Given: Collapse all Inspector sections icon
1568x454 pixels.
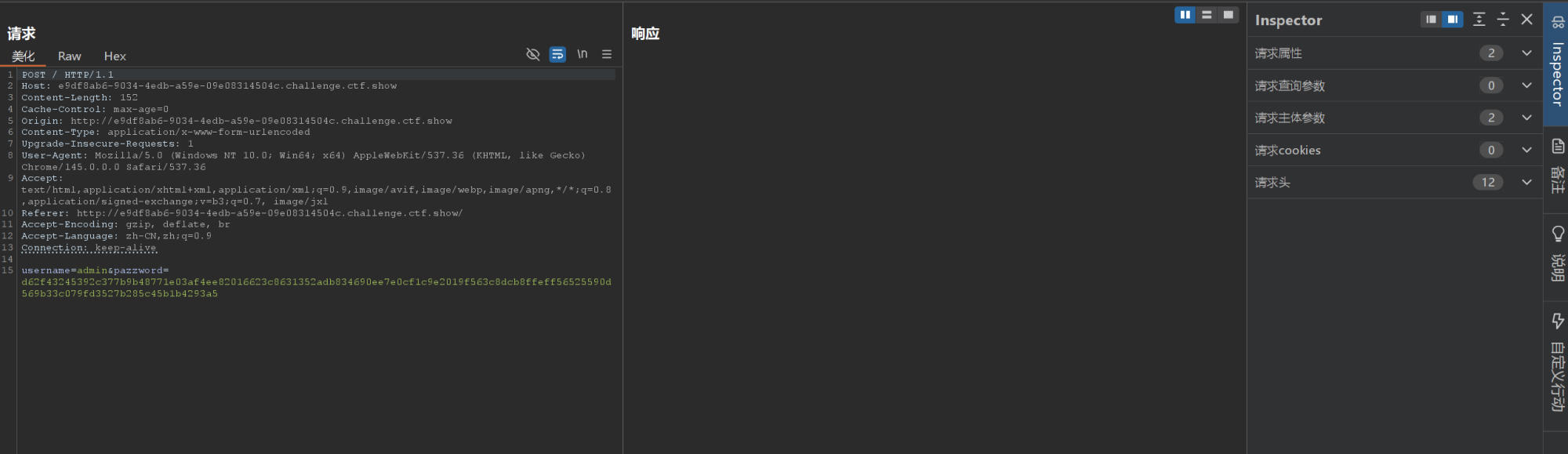Looking at the screenshot, I should point(1502,20).
